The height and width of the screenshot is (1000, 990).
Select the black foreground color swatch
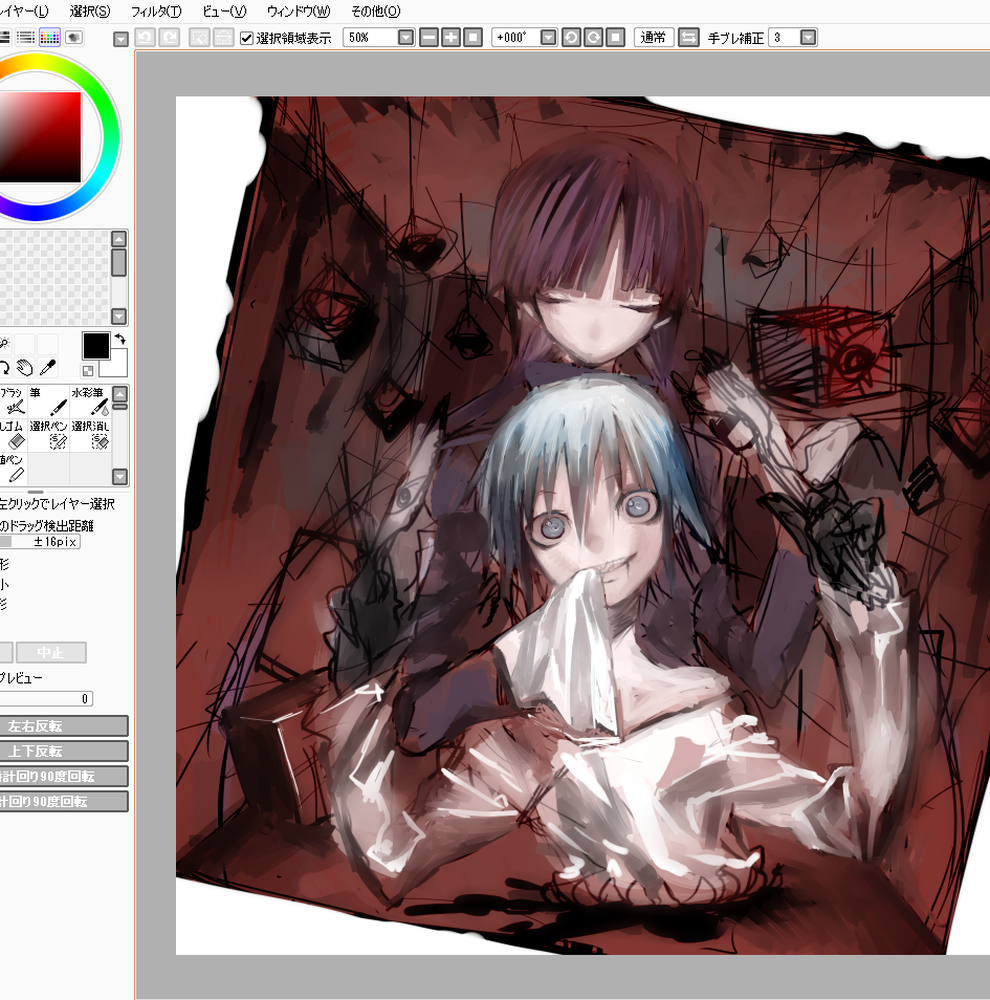(x=96, y=346)
